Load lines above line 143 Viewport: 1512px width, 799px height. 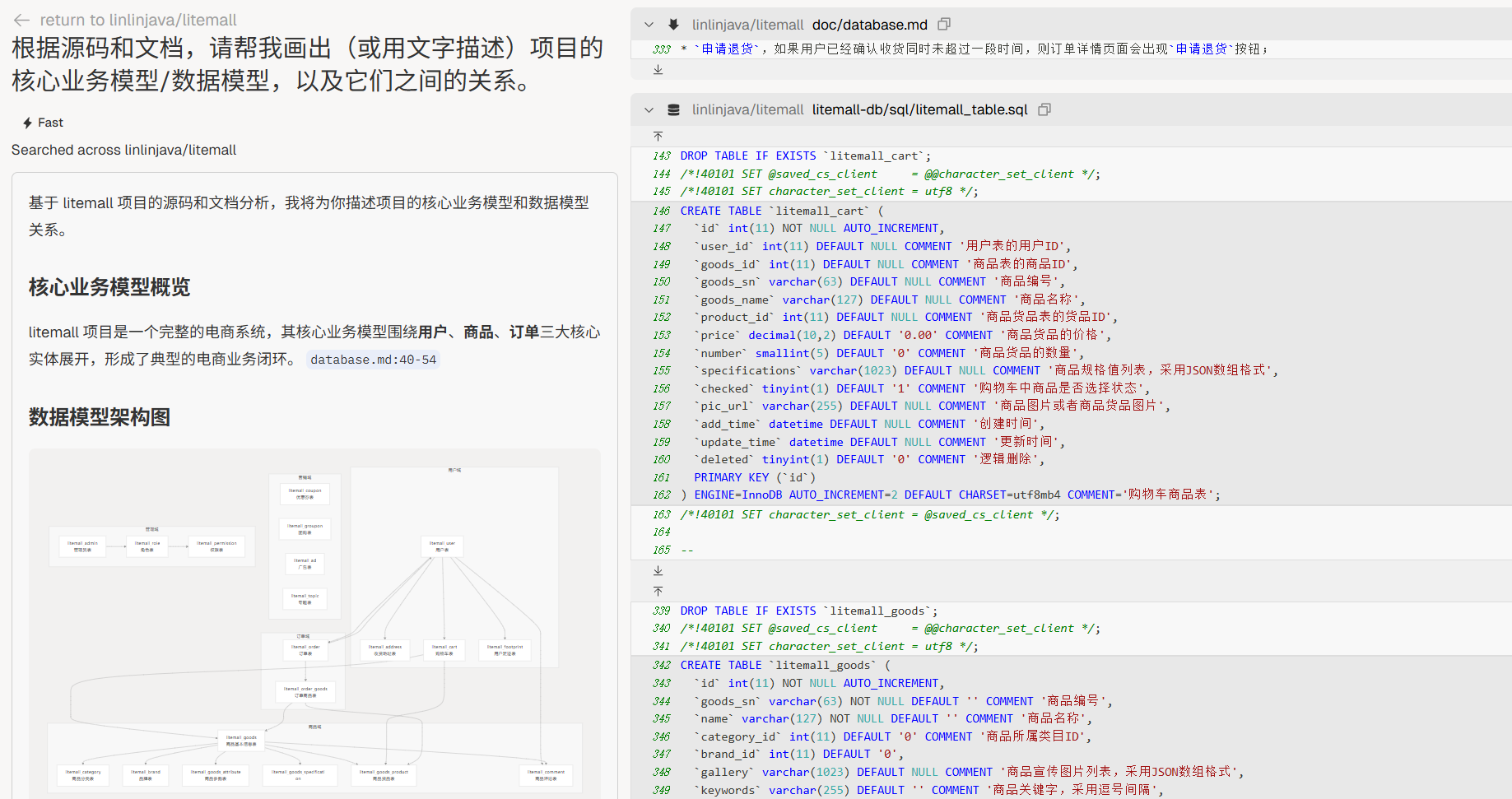tap(658, 136)
